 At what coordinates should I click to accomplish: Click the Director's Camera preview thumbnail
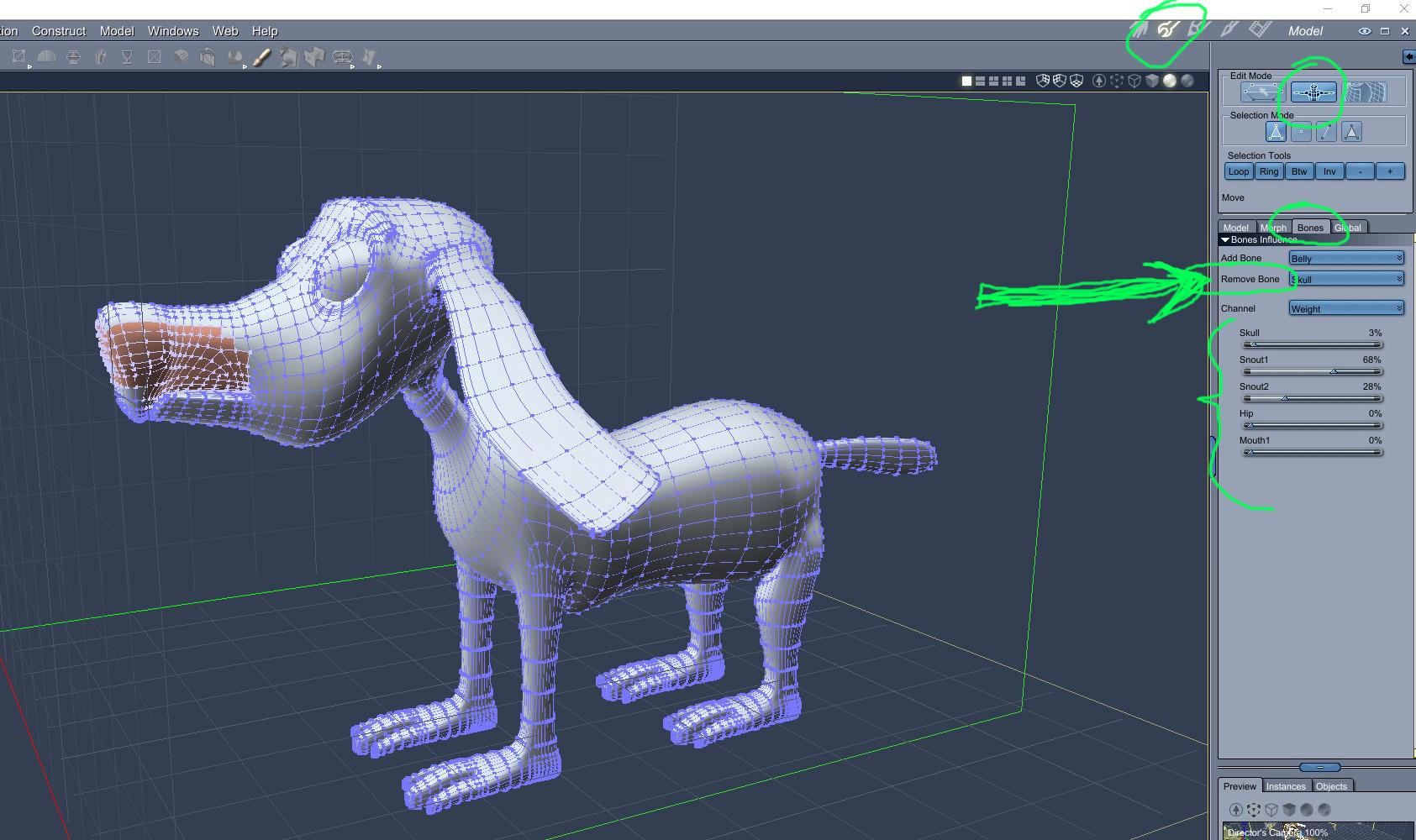tap(1317, 830)
